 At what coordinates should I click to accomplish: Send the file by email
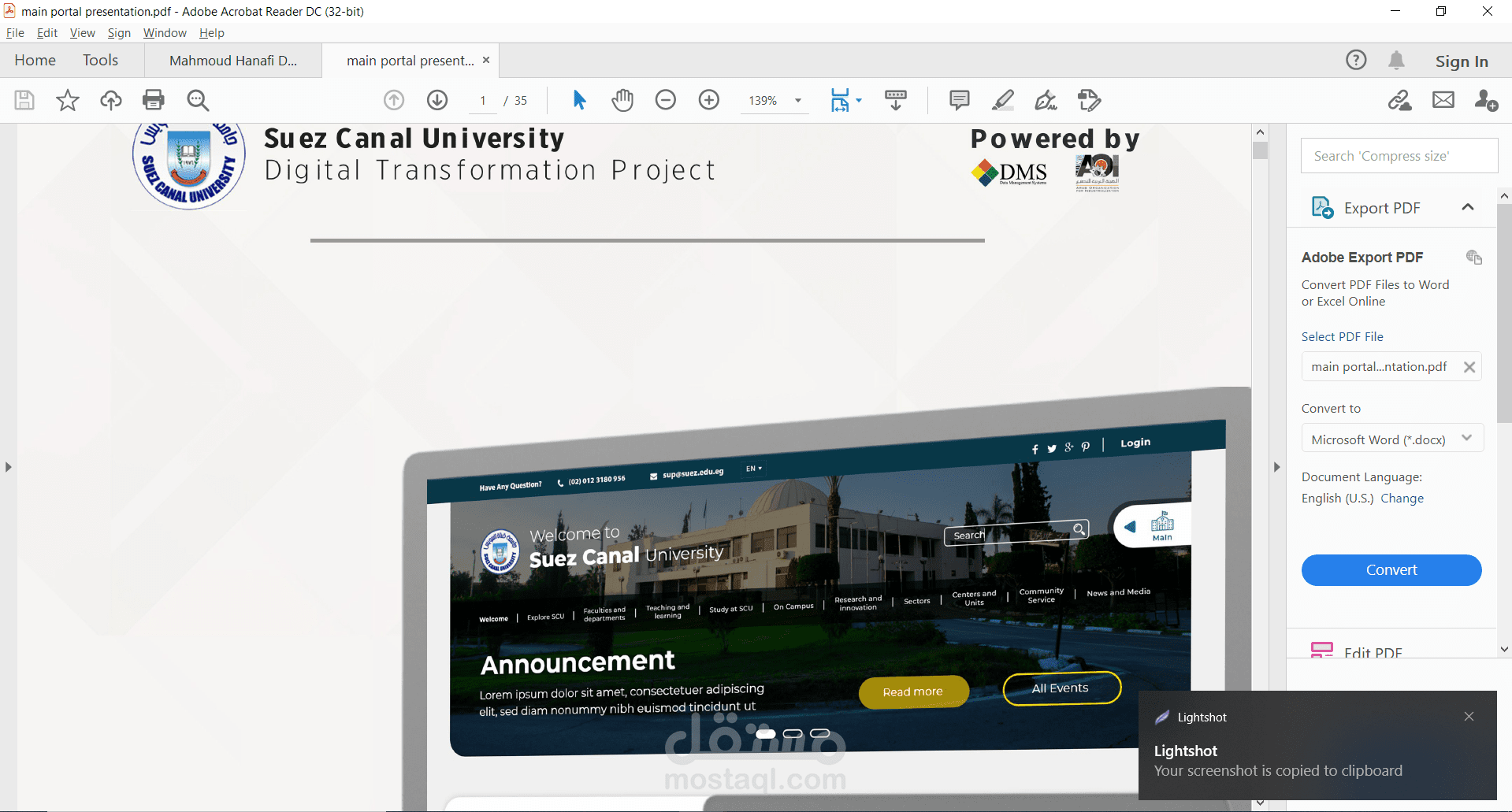(x=1443, y=100)
